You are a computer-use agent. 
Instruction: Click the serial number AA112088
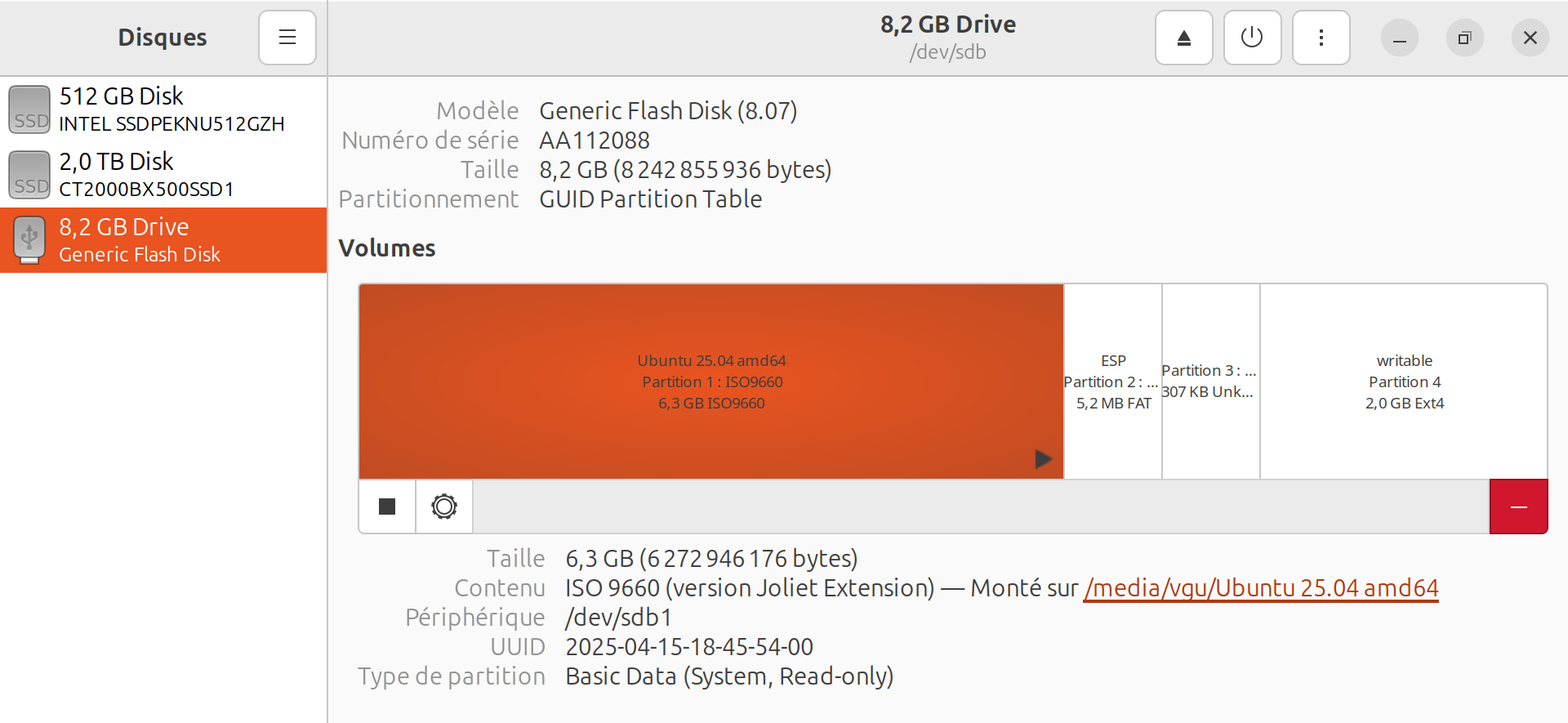point(595,141)
